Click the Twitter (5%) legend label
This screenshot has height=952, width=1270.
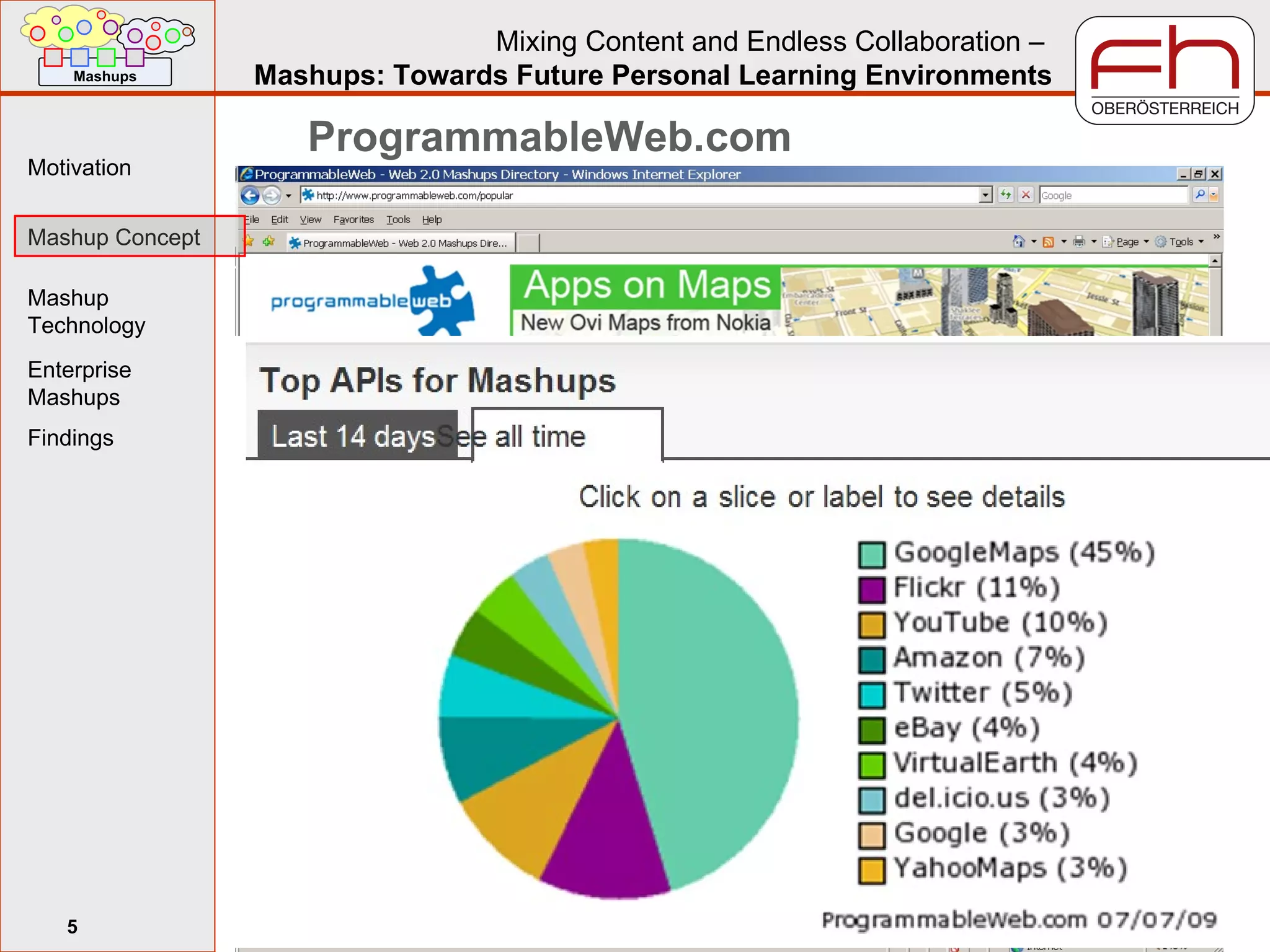pos(983,692)
